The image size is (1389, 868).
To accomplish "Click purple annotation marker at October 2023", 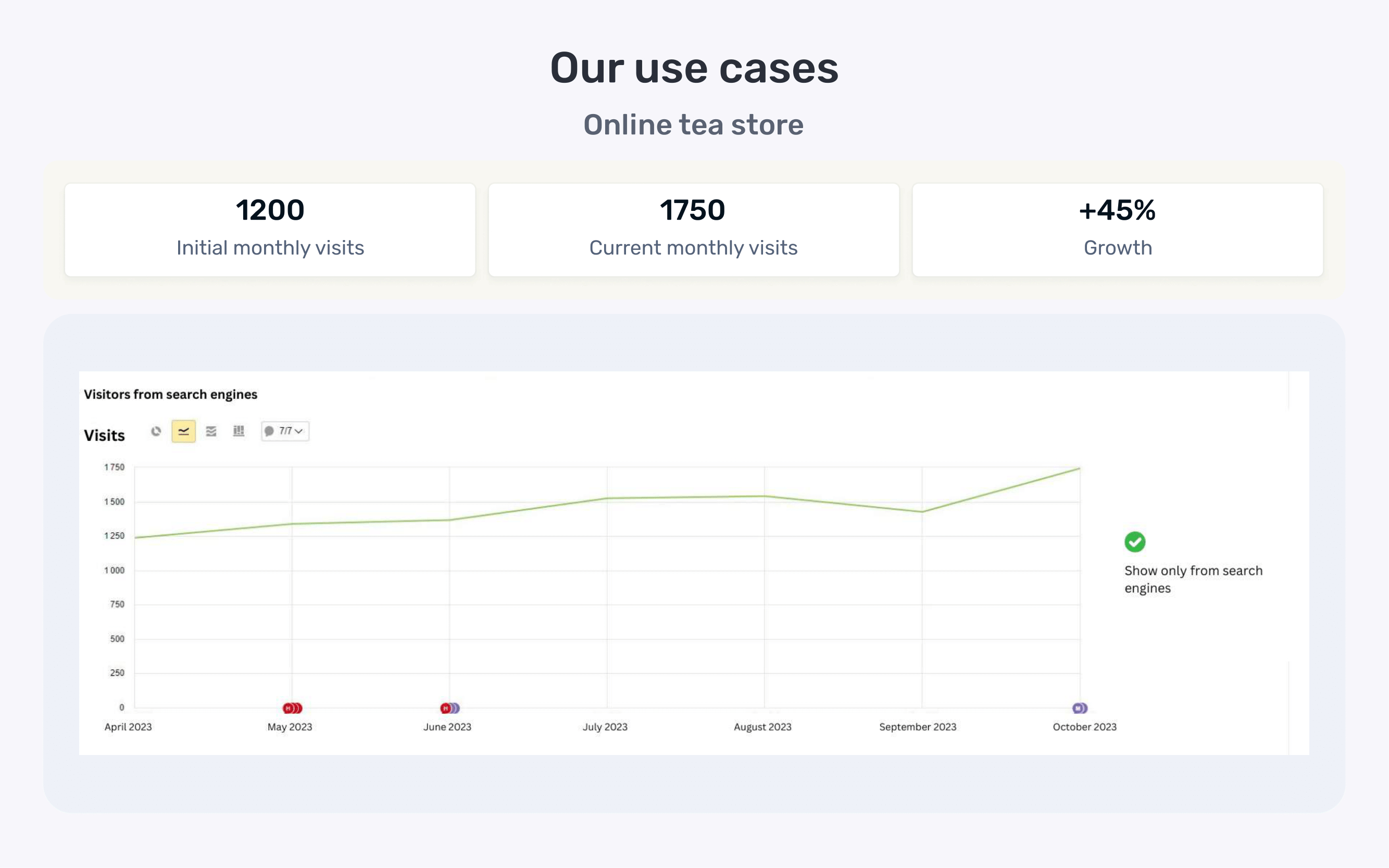I will tap(1080, 708).
